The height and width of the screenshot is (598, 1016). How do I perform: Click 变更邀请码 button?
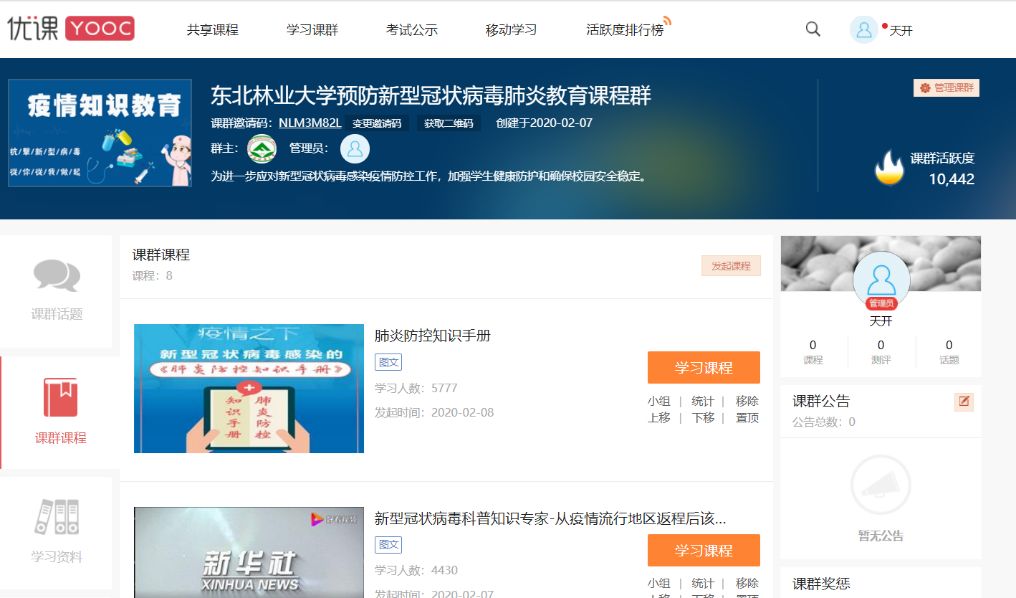point(377,124)
